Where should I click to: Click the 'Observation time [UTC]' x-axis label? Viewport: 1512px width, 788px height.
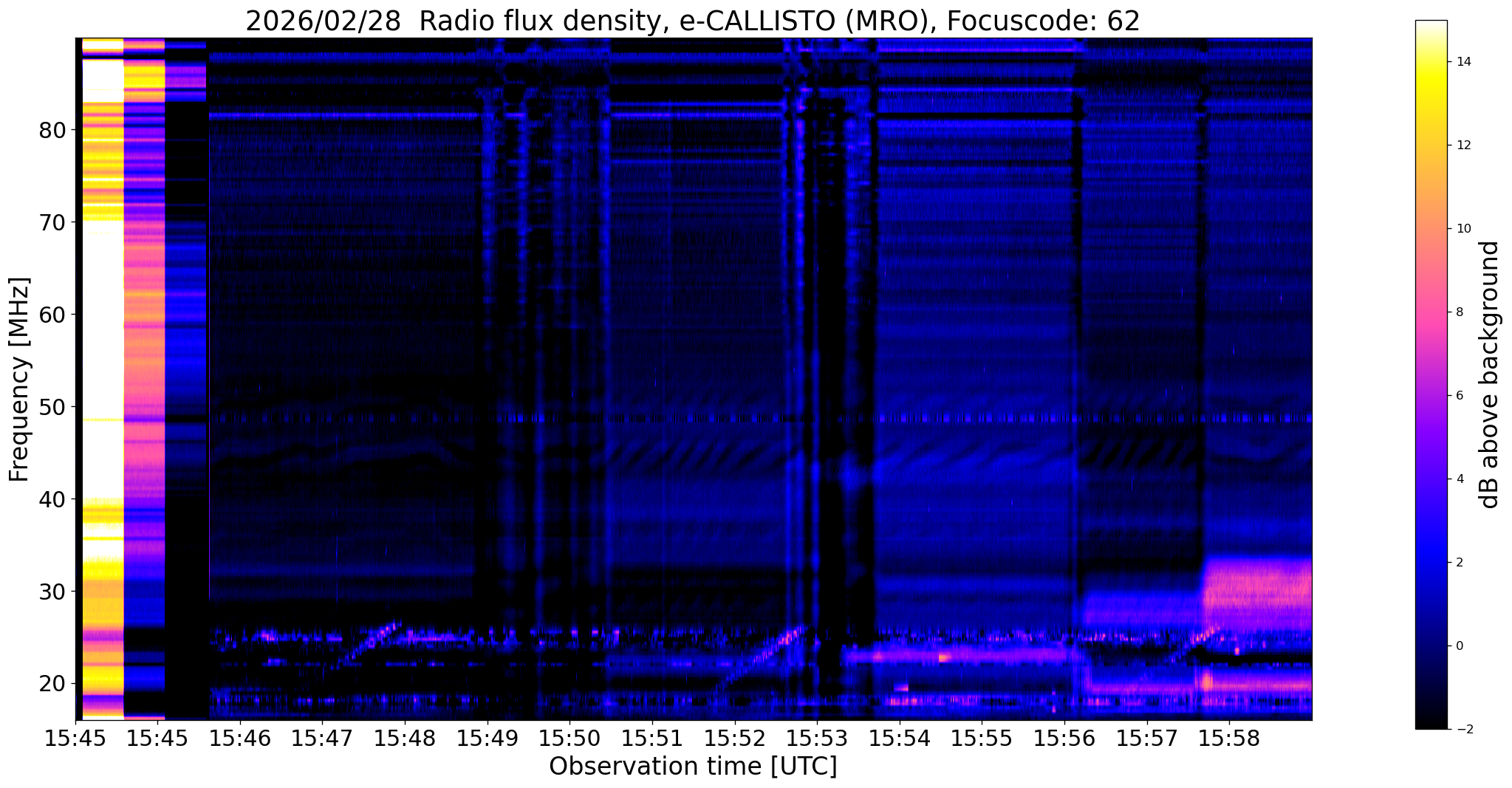693,767
